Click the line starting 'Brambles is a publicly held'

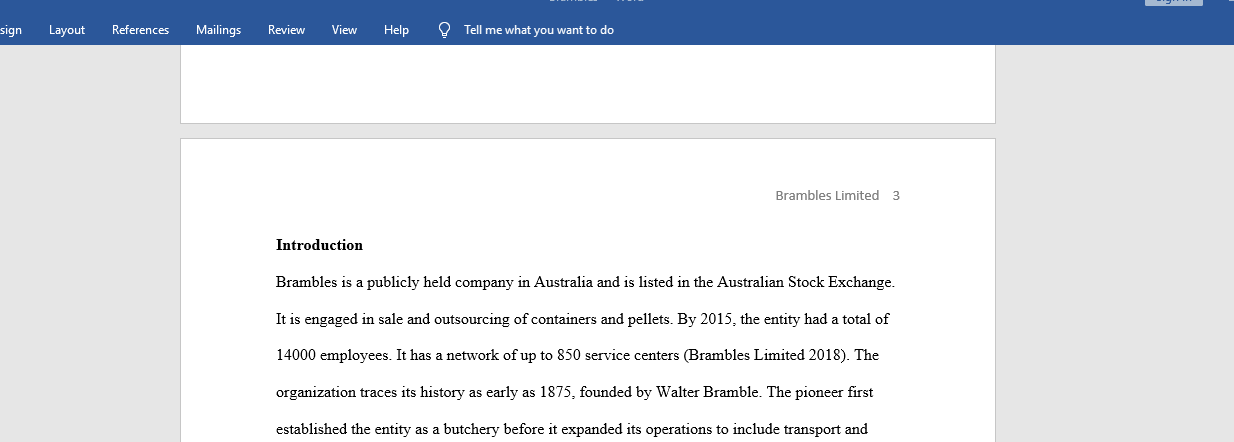[585, 282]
